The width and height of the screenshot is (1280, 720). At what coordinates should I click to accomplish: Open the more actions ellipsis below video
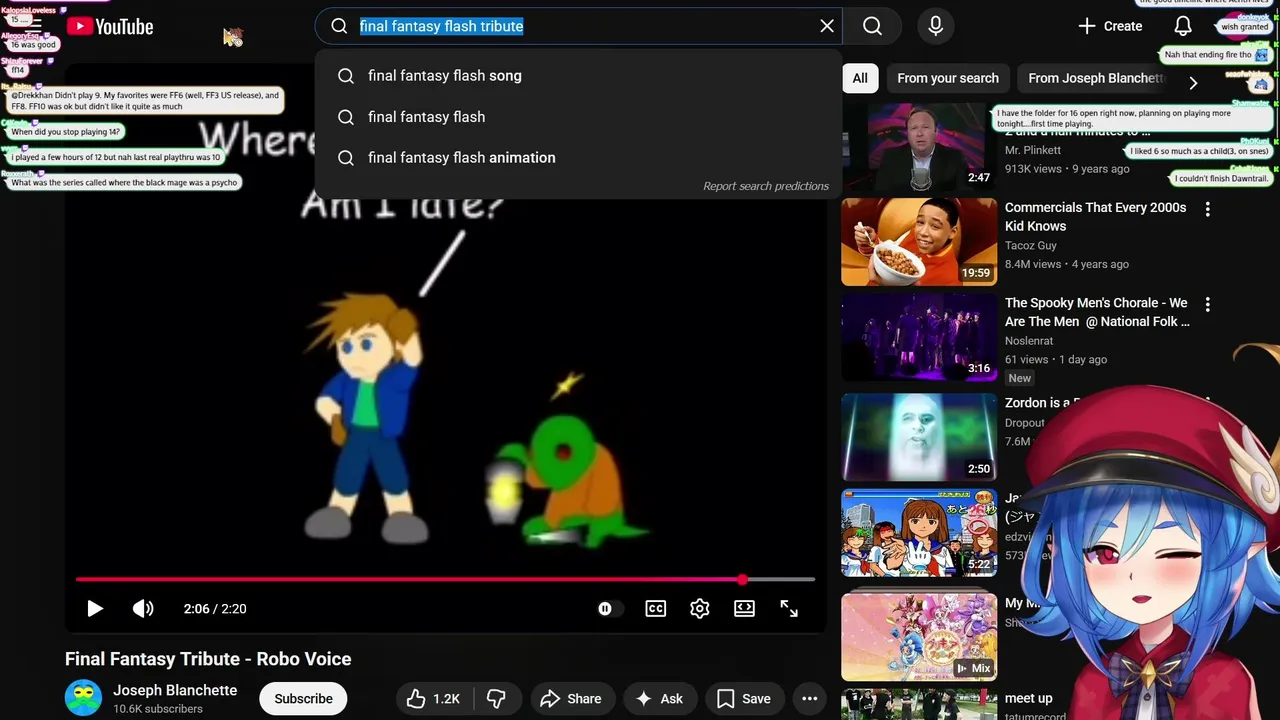click(810, 698)
